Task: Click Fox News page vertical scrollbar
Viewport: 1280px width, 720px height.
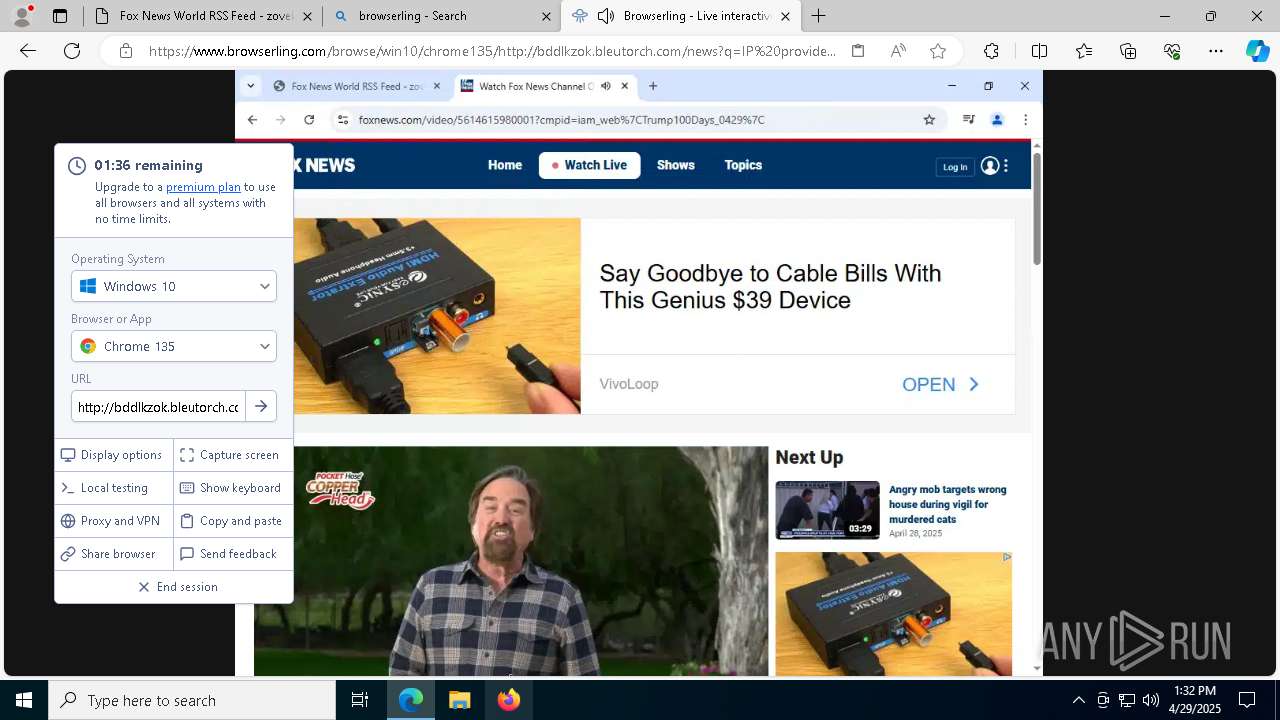Action: tap(1037, 210)
